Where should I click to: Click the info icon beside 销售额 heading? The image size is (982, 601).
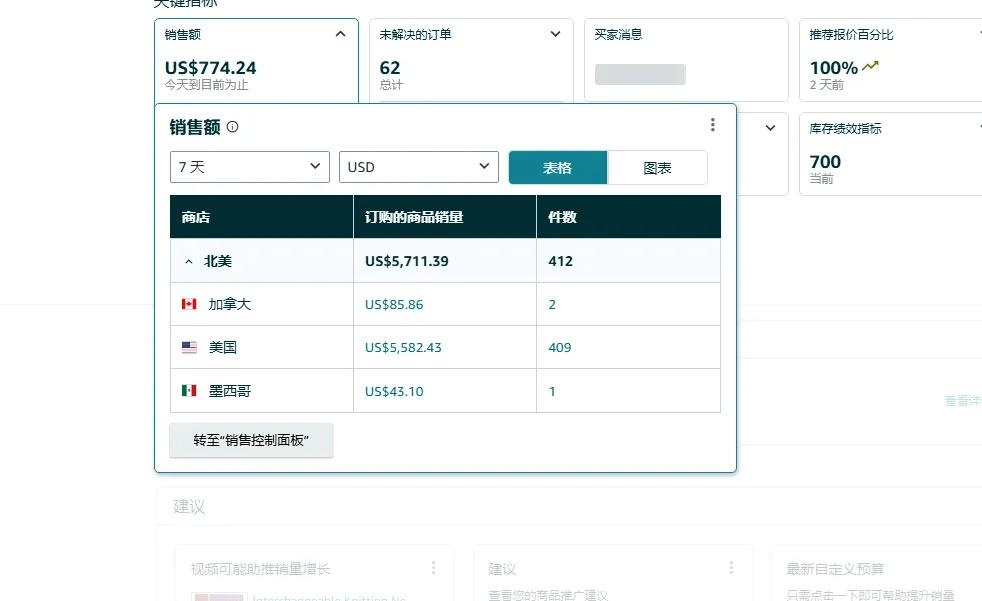[232, 127]
